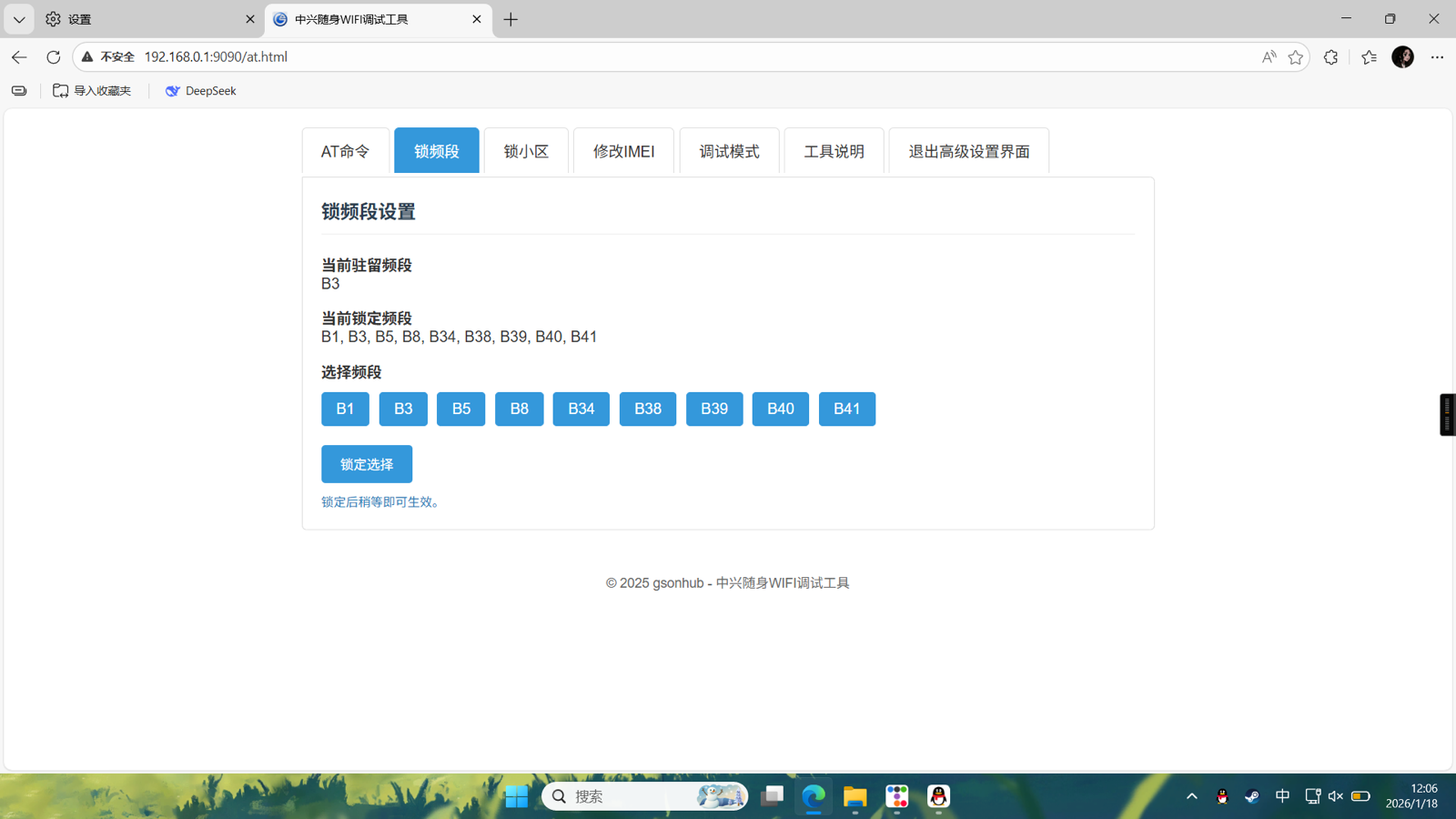1456x819 pixels.
Task: Click the 不安全 site security warning
Action: (108, 56)
